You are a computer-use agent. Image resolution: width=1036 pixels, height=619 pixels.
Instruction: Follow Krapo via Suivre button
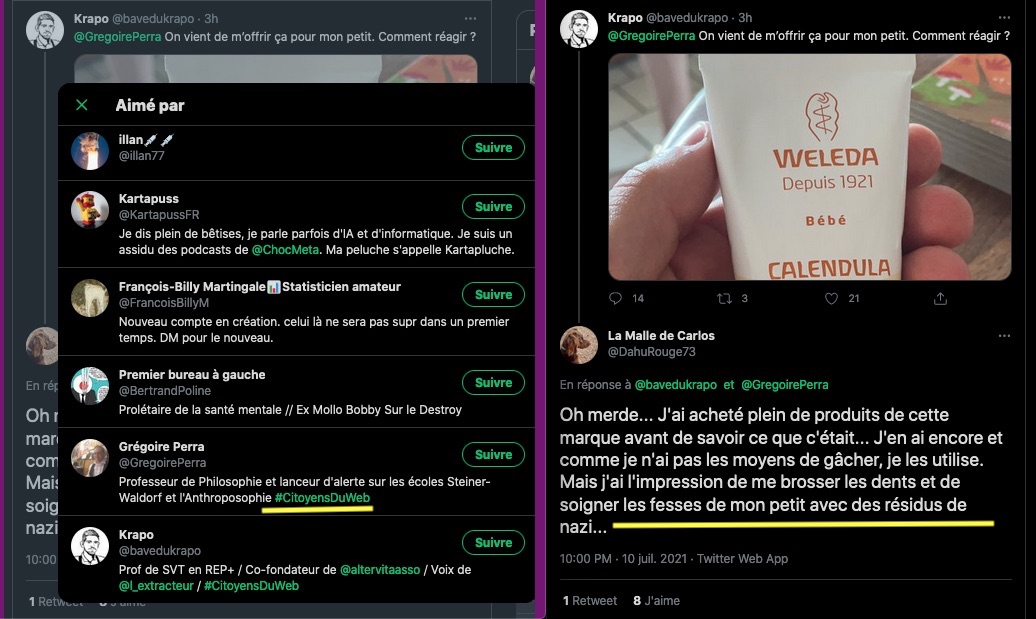pos(493,542)
